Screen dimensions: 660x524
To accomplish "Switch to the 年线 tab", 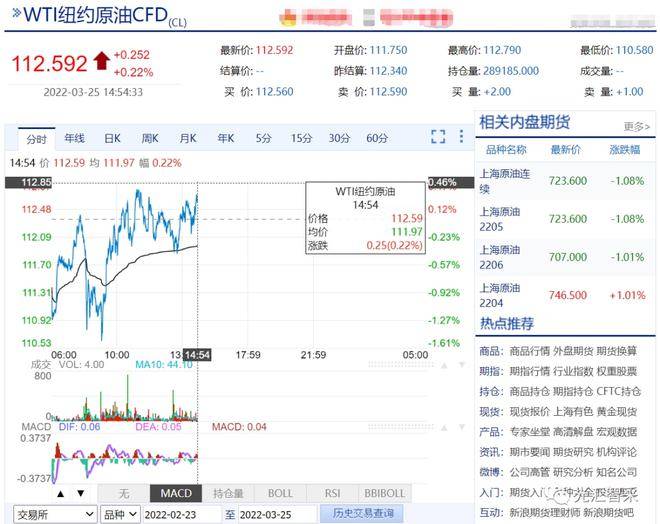I will 75,138.
